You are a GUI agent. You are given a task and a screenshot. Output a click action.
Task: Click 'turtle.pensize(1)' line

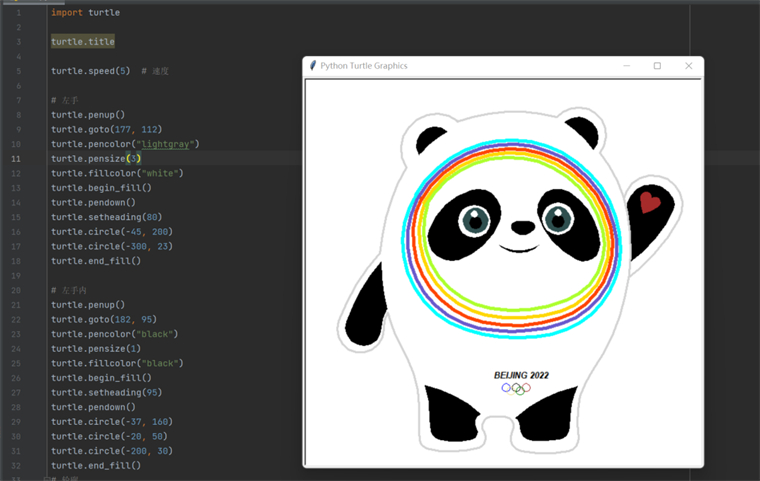point(96,349)
